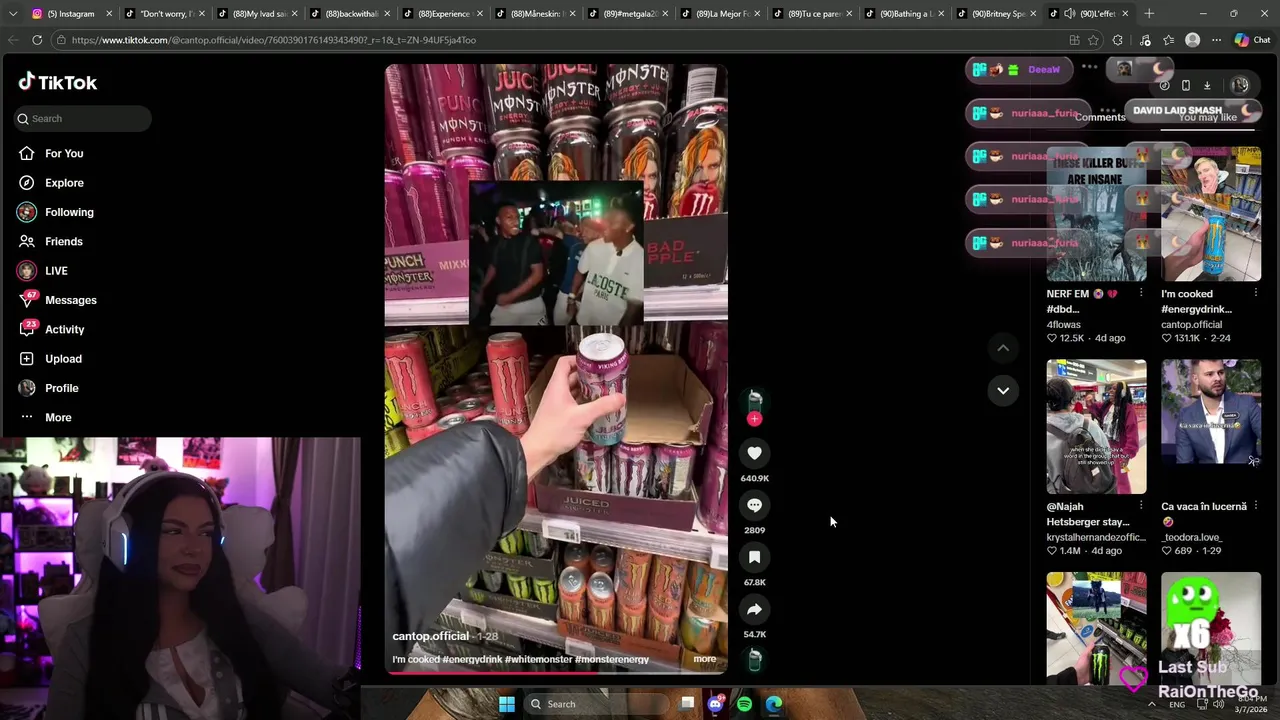Open the TikTok profile avatar at top right

1240,85
